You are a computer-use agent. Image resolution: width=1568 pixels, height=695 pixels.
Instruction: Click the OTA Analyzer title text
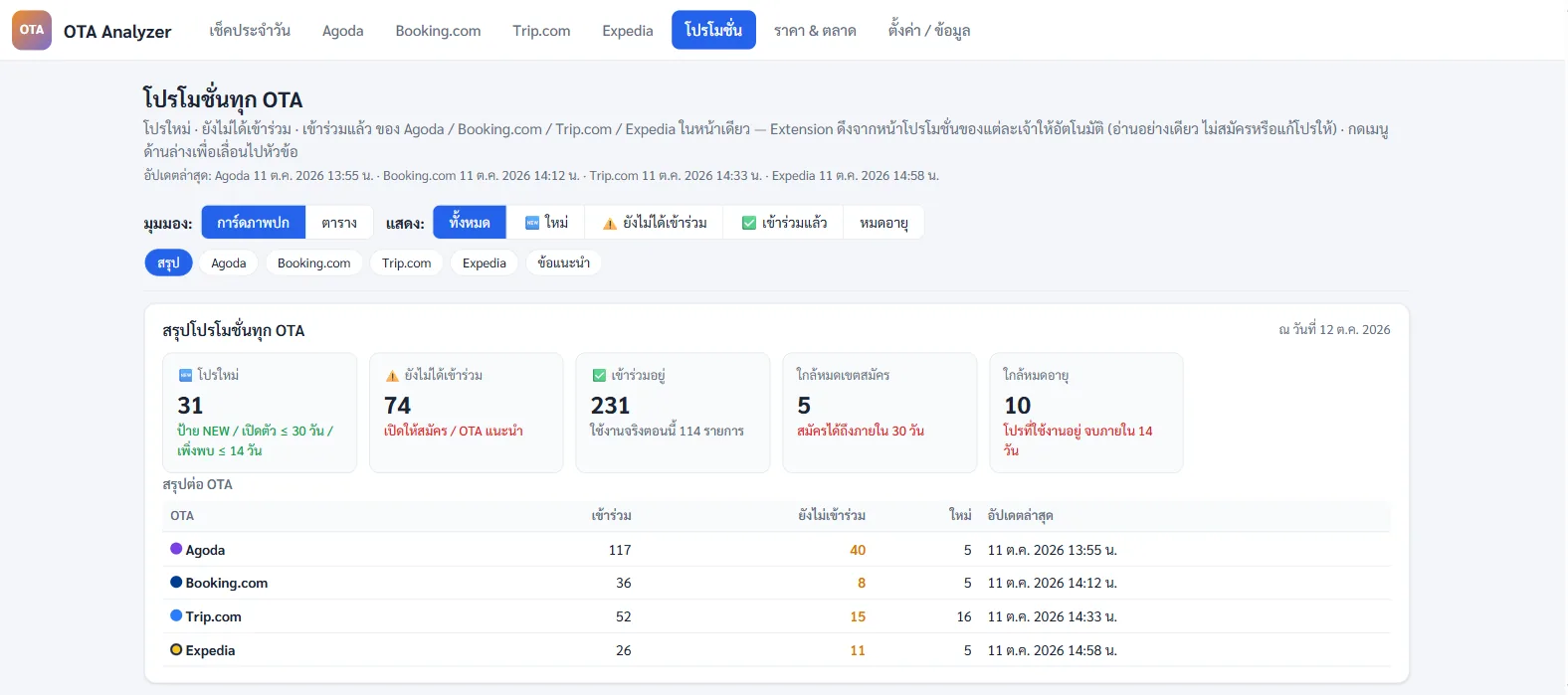[x=117, y=31]
